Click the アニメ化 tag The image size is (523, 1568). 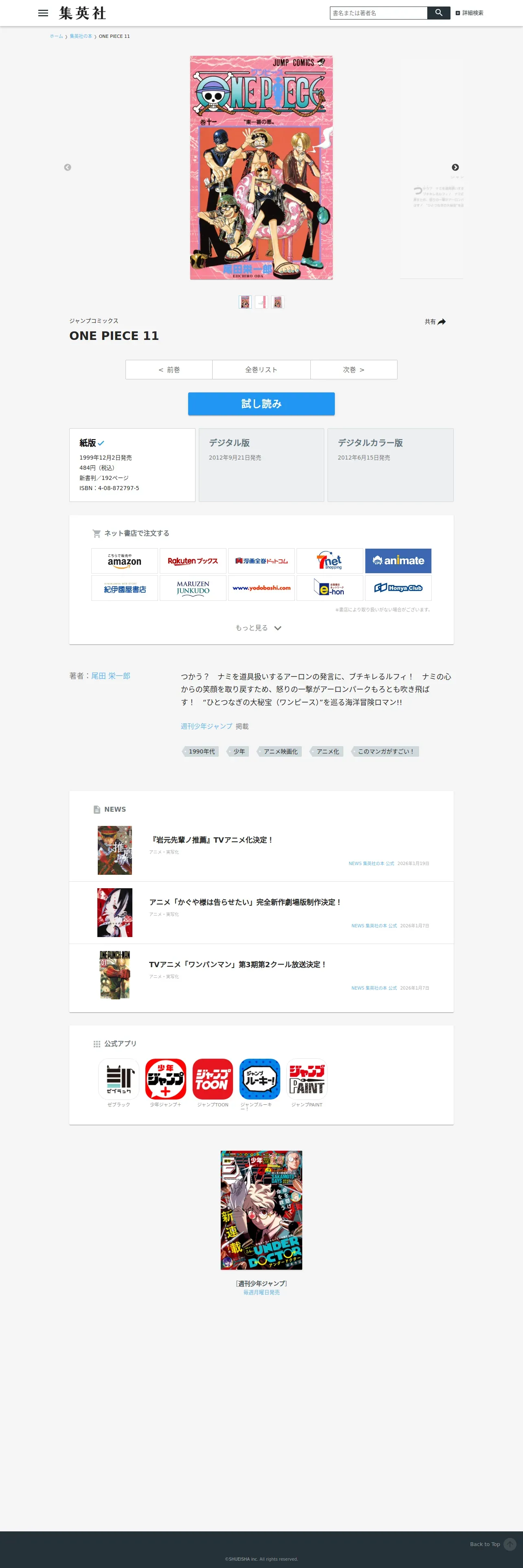pos(327,752)
